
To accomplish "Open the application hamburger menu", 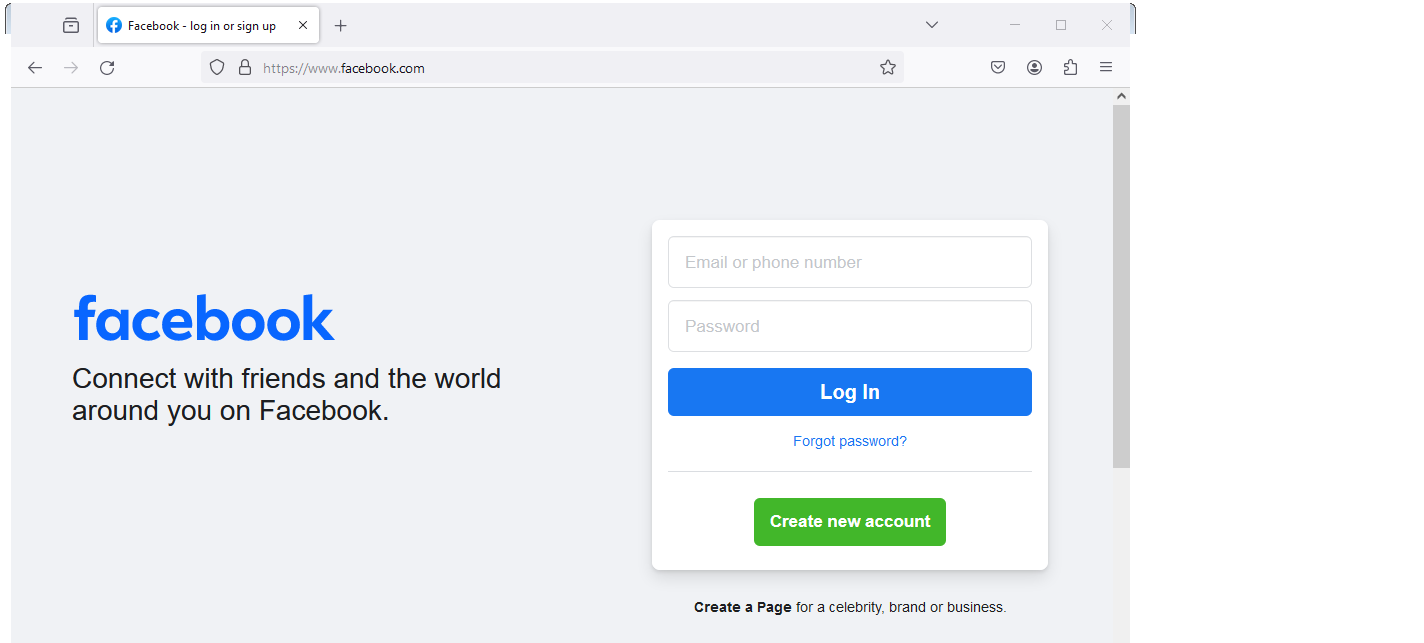I will 1106,68.
